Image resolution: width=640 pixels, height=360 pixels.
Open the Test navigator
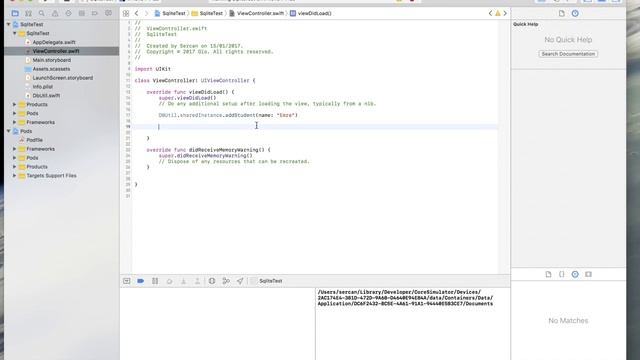click(68, 13)
